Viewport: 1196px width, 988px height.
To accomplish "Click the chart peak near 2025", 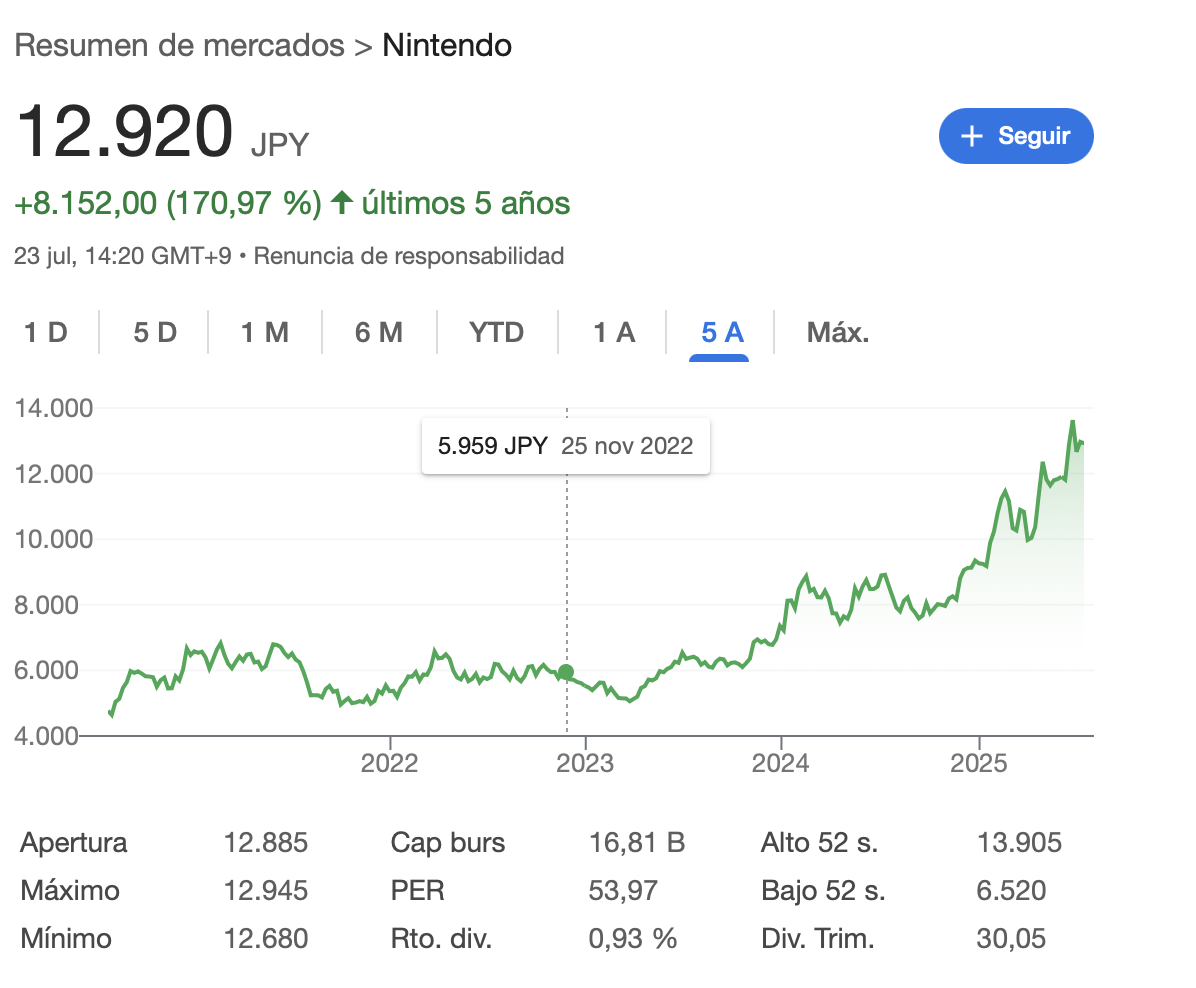I will [1073, 421].
